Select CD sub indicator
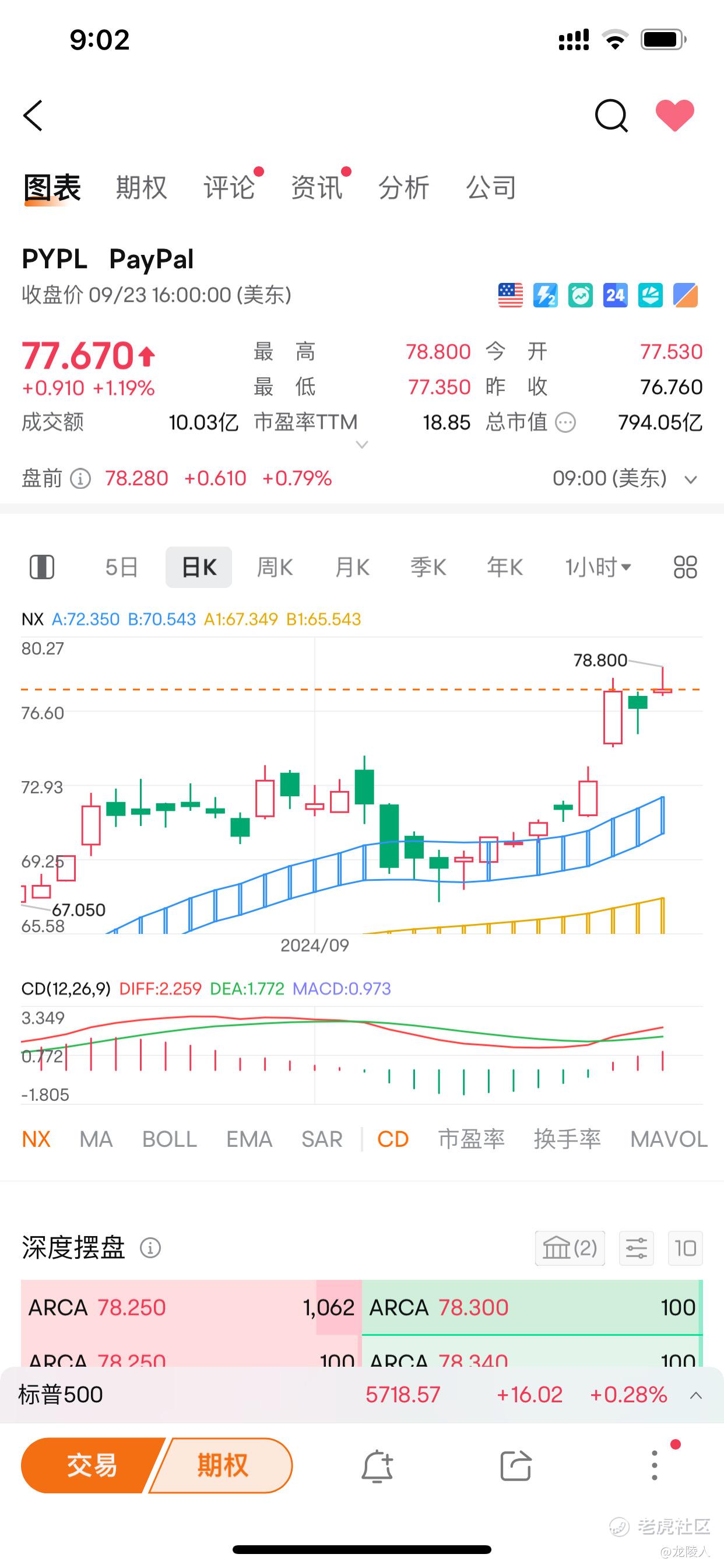The image size is (724, 1568). [393, 1139]
